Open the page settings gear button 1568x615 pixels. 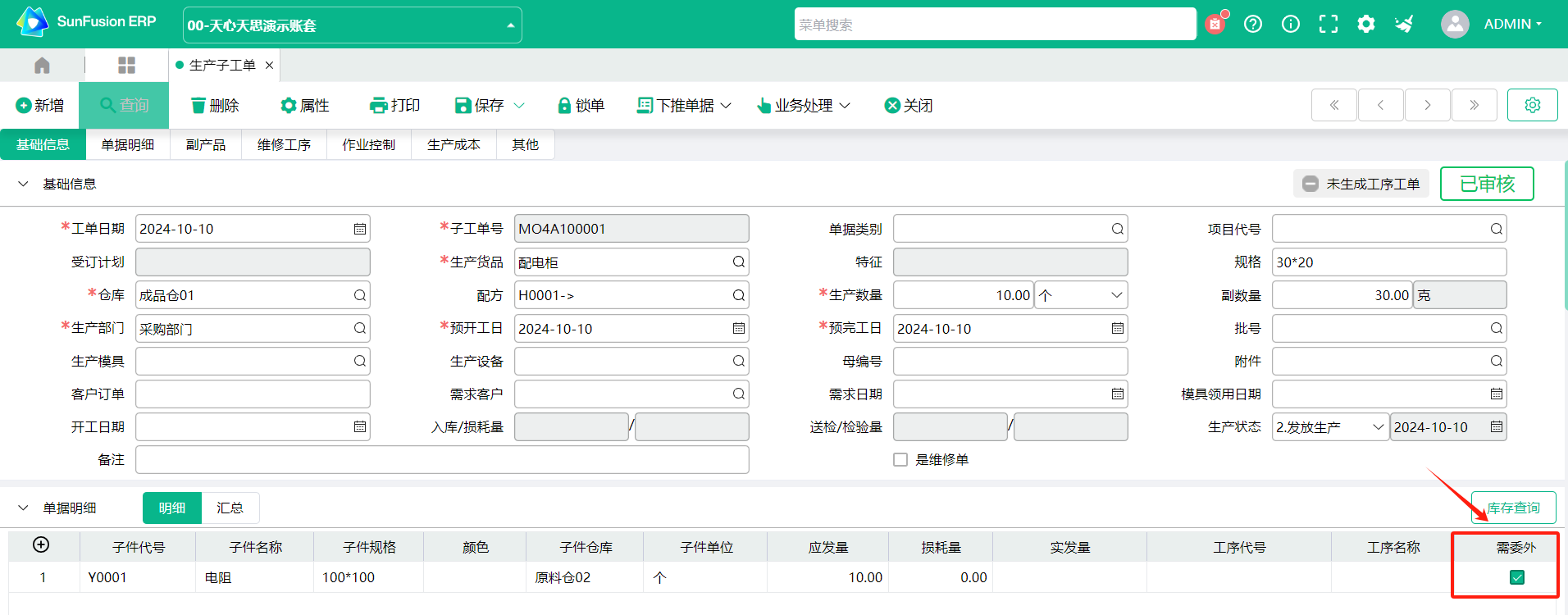[x=1532, y=105]
